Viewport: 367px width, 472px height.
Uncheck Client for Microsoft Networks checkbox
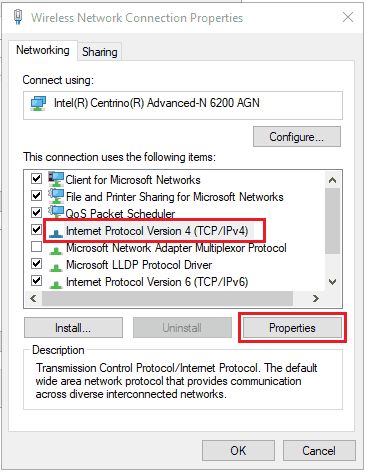[x=36, y=178]
